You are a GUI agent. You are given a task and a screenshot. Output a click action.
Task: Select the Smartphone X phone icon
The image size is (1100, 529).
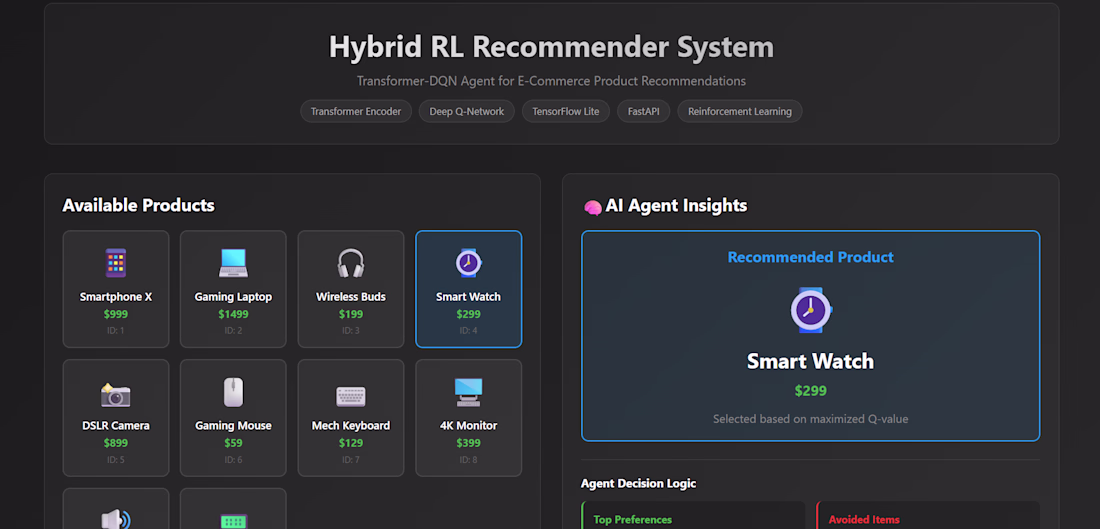(x=116, y=263)
